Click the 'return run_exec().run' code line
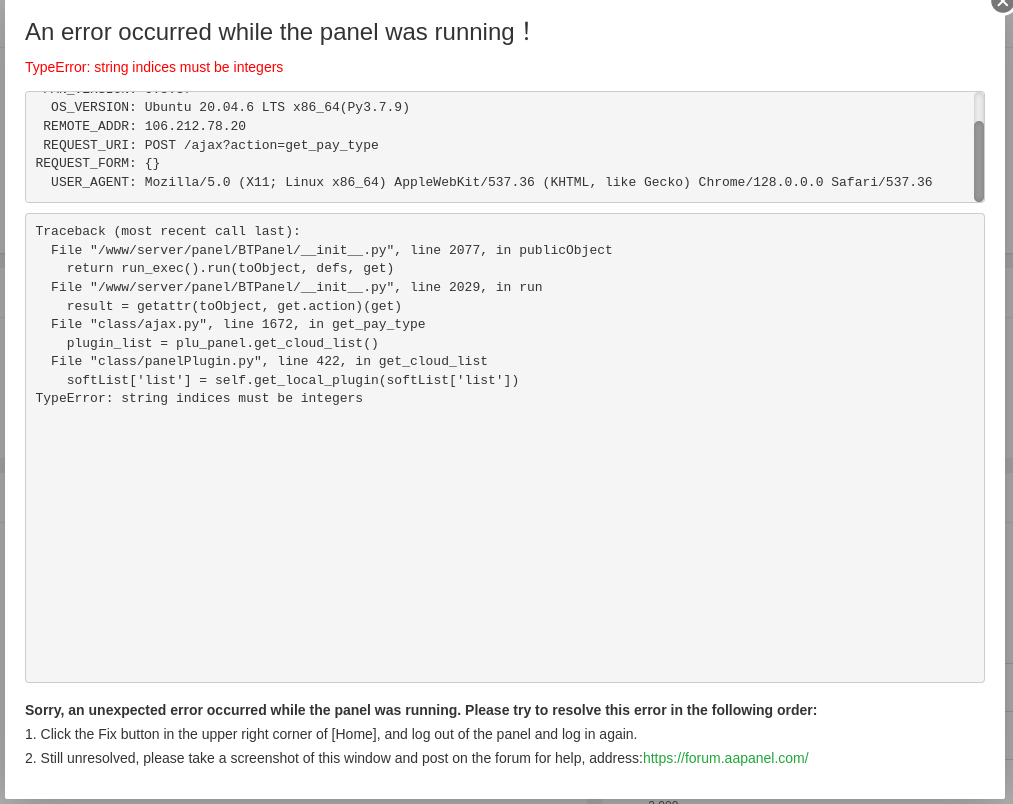This screenshot has width=1013, height=804. point(230,268)
